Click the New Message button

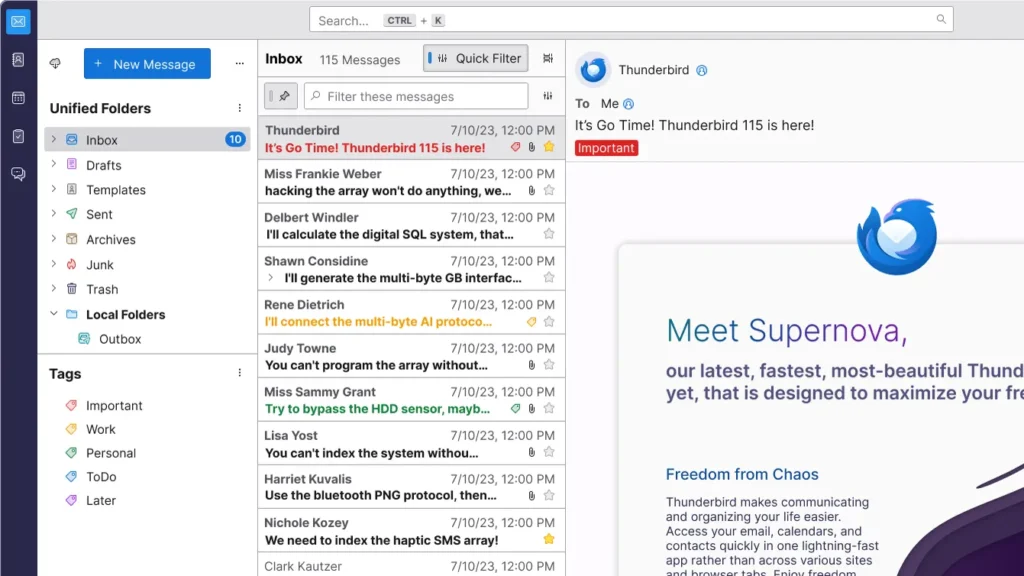147,63
